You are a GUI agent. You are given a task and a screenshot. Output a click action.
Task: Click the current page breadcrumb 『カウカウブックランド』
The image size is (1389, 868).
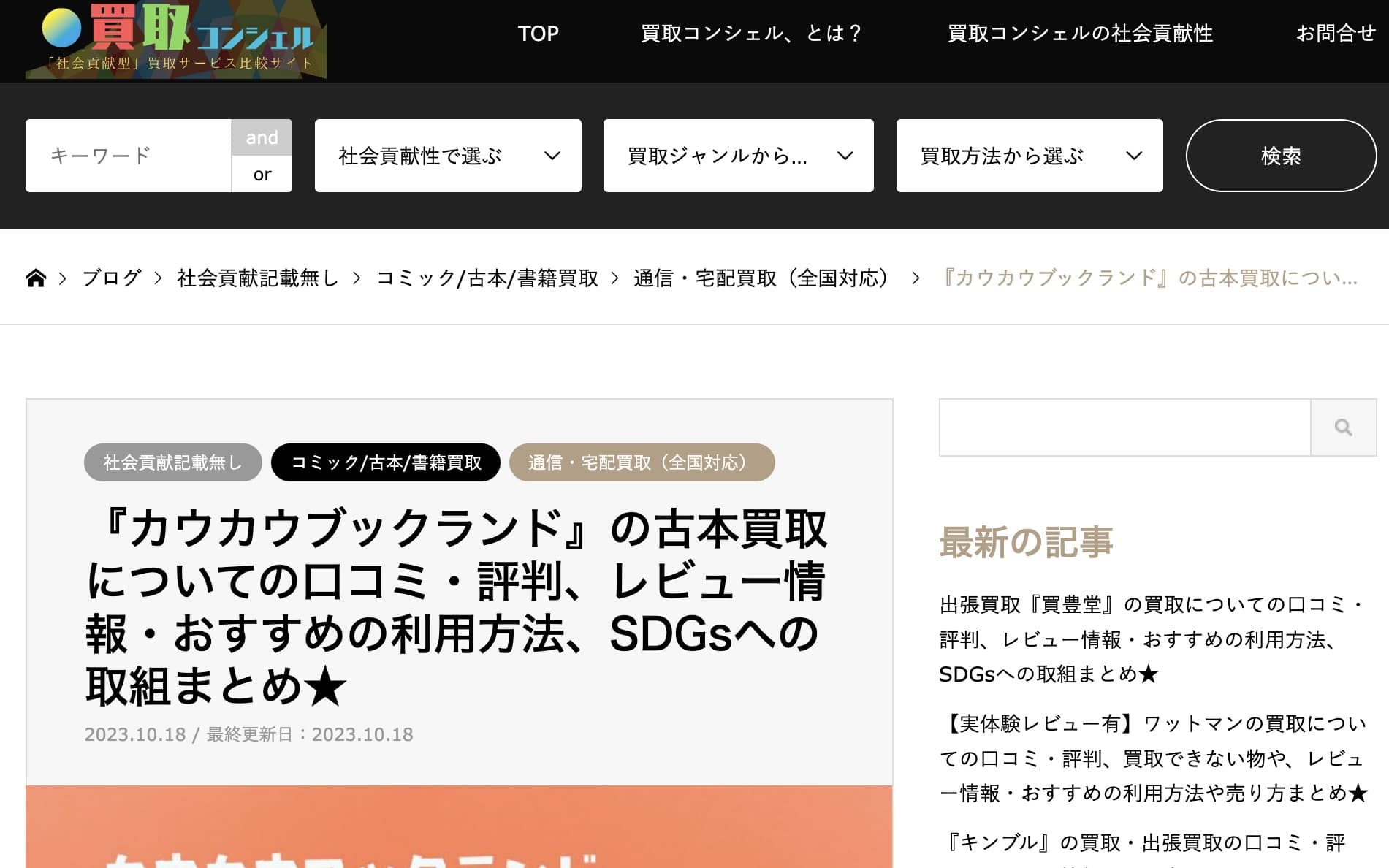tap(1147, 278)
